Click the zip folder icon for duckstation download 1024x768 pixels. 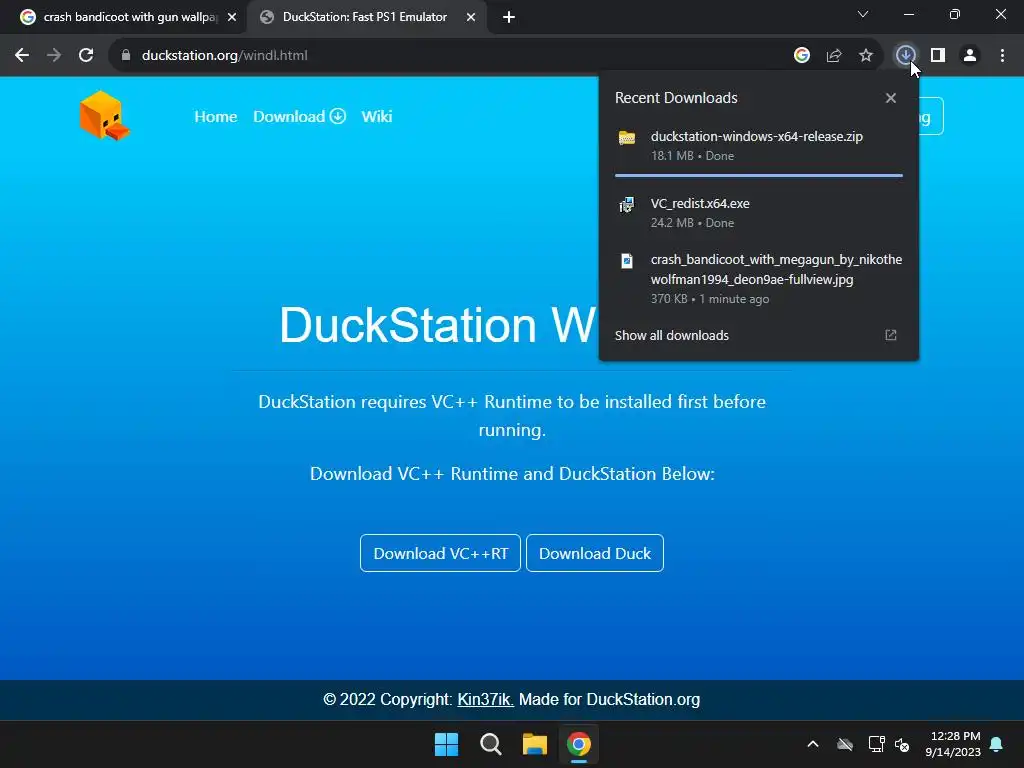point(627,138)
